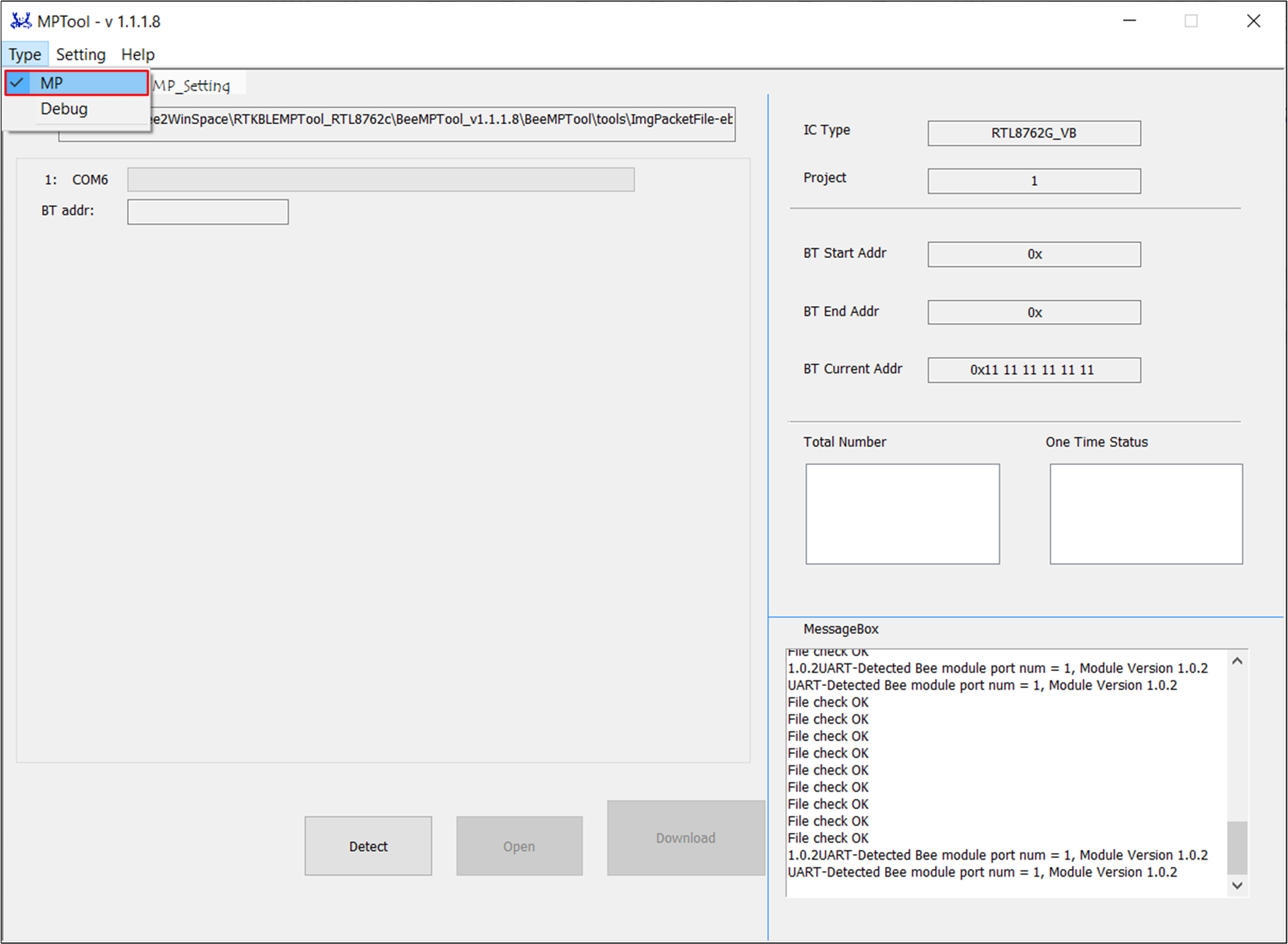Choose Debug from the Type menu
Image resolution: width=1288 pixels, height=944 pixels.
pos(64,109)
